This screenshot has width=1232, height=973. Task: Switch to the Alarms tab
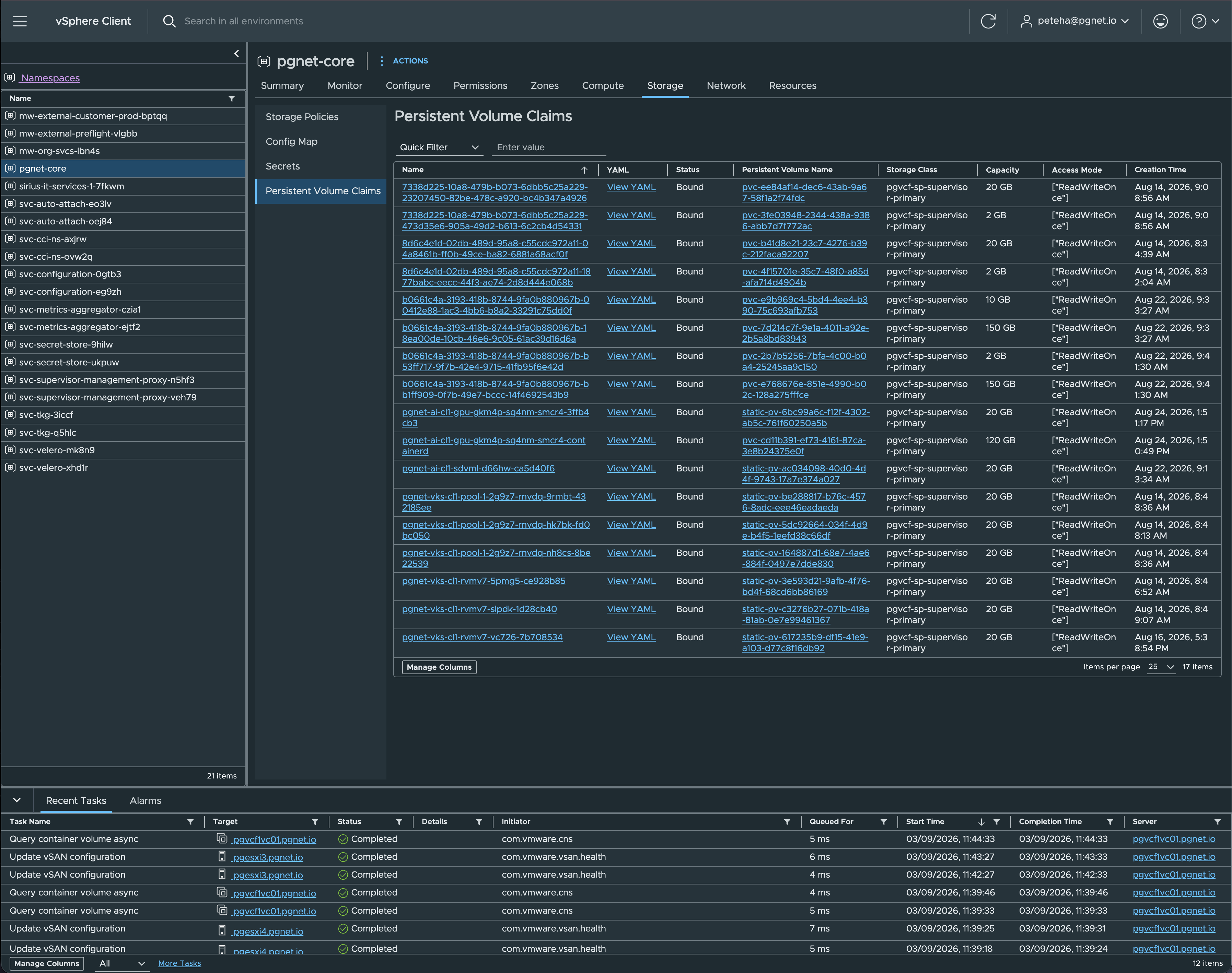point(145,800)
